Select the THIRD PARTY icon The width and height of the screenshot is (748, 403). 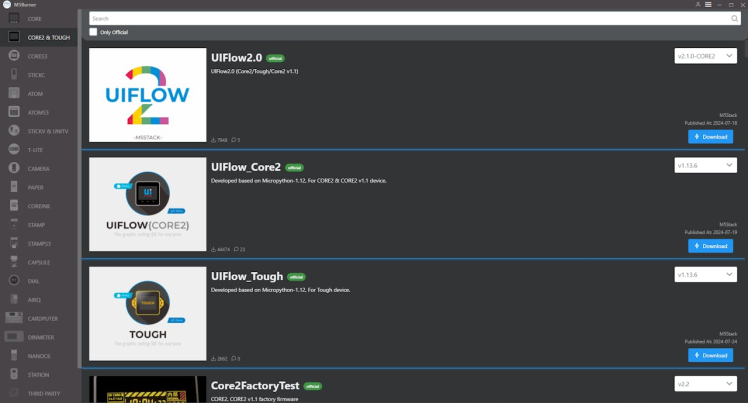(x=14, y=393)
